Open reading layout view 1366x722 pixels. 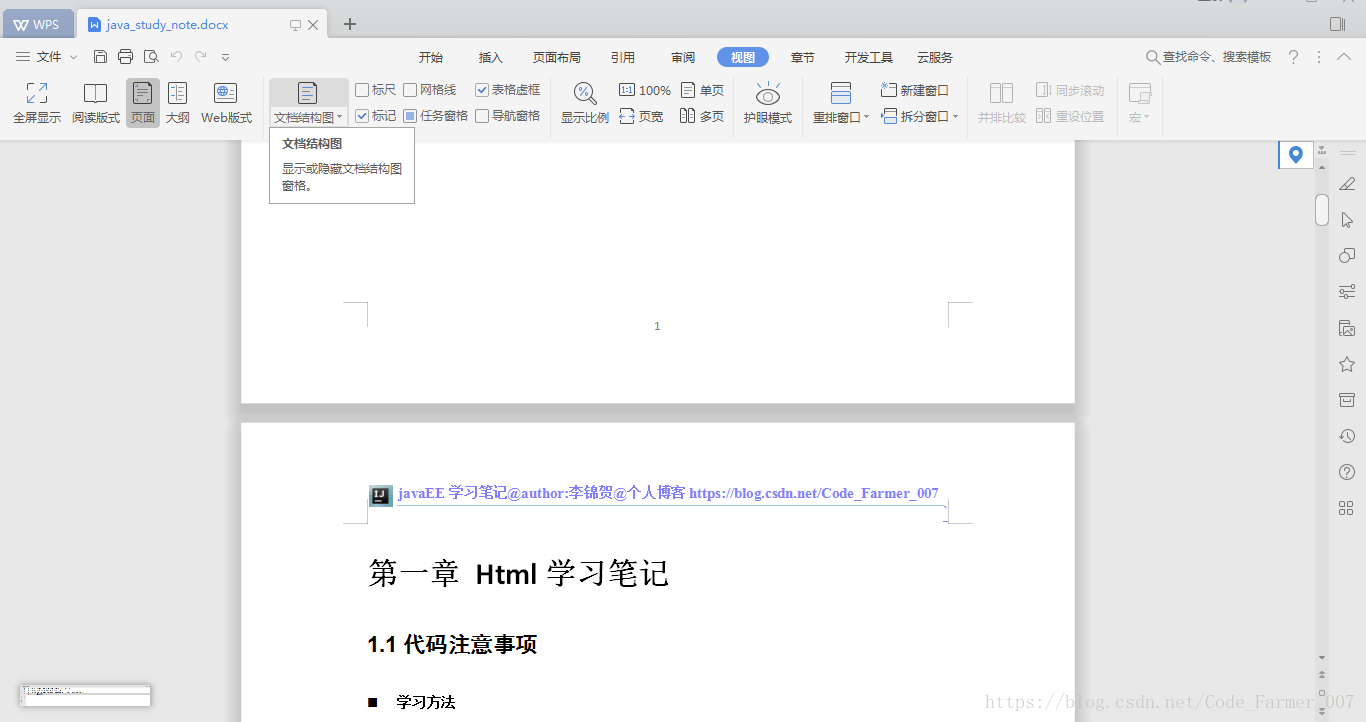pyautogui.click(x=95, y=104)
